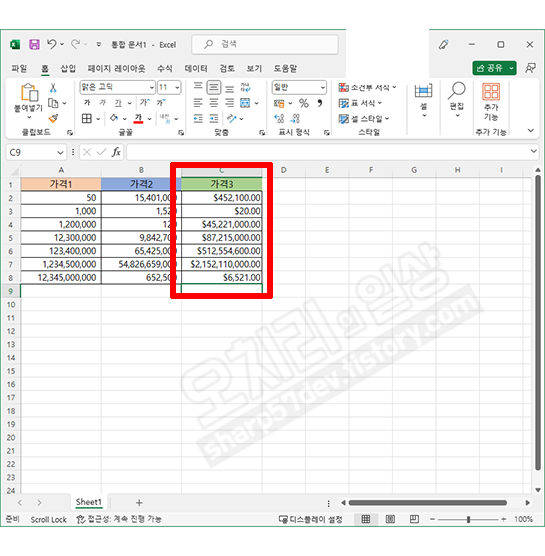545x556 pixels.
Task: Switch to the 페이지 레이아웃 tab
Action: pyautogui.click(x=116, y=68)
